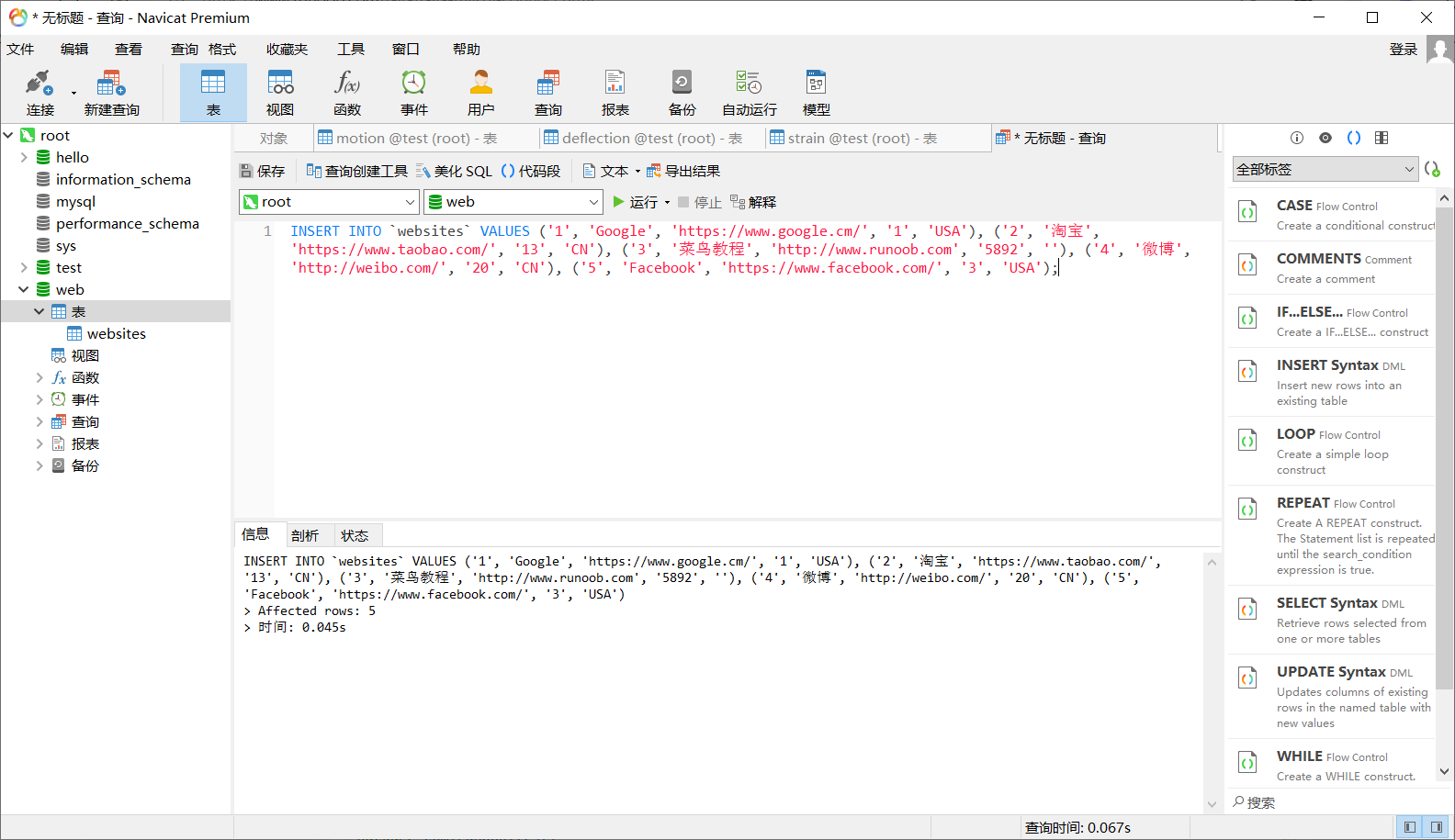The width and height of the screenshot is (1455, 840).
Task: Open the 运行 run dropdown arrow
Action: (x=667, y=203)
